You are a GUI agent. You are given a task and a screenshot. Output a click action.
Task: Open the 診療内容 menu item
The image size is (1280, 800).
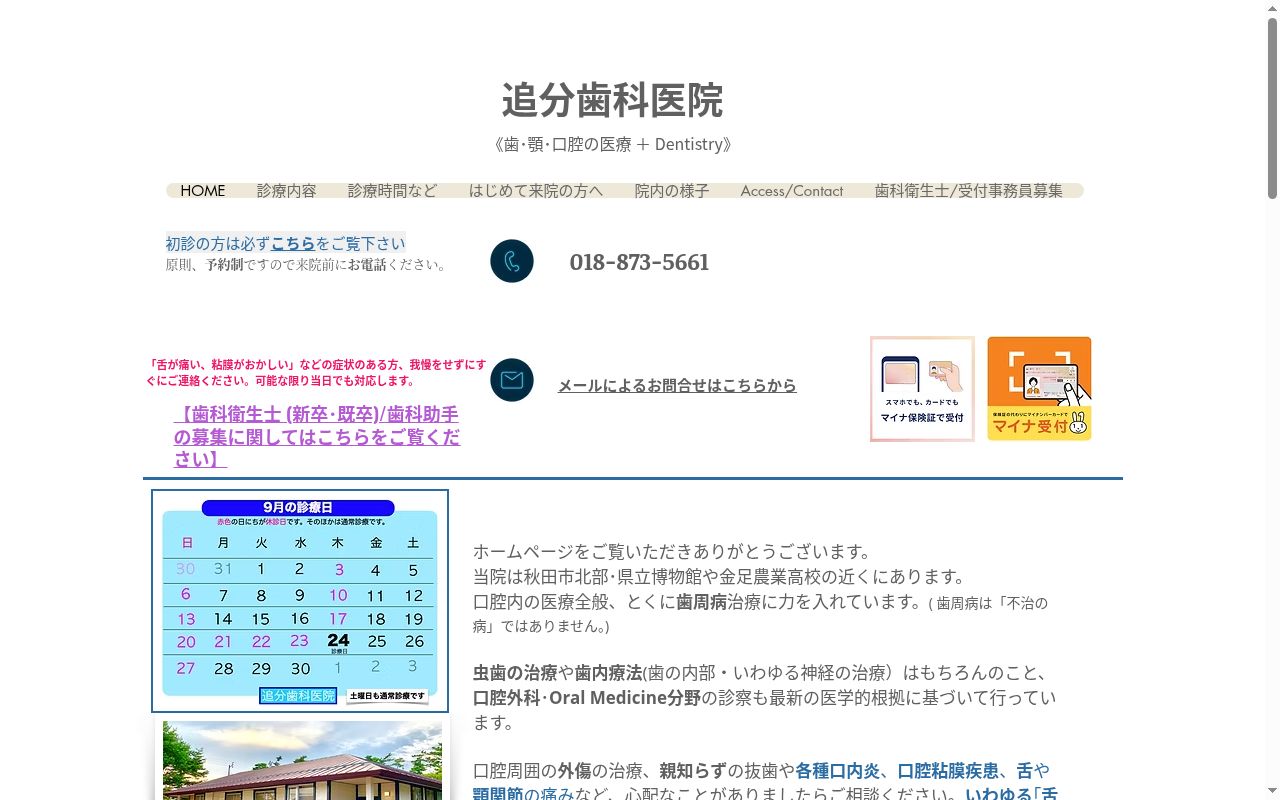(286, 190)
